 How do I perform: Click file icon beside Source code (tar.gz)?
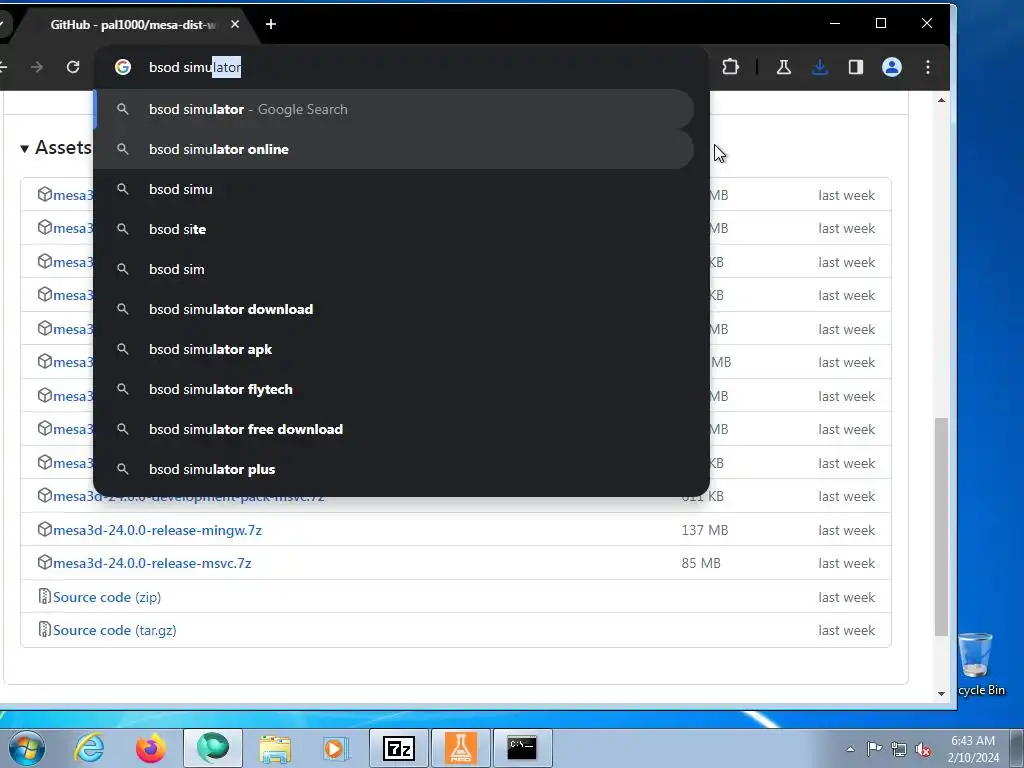[44, 630]
